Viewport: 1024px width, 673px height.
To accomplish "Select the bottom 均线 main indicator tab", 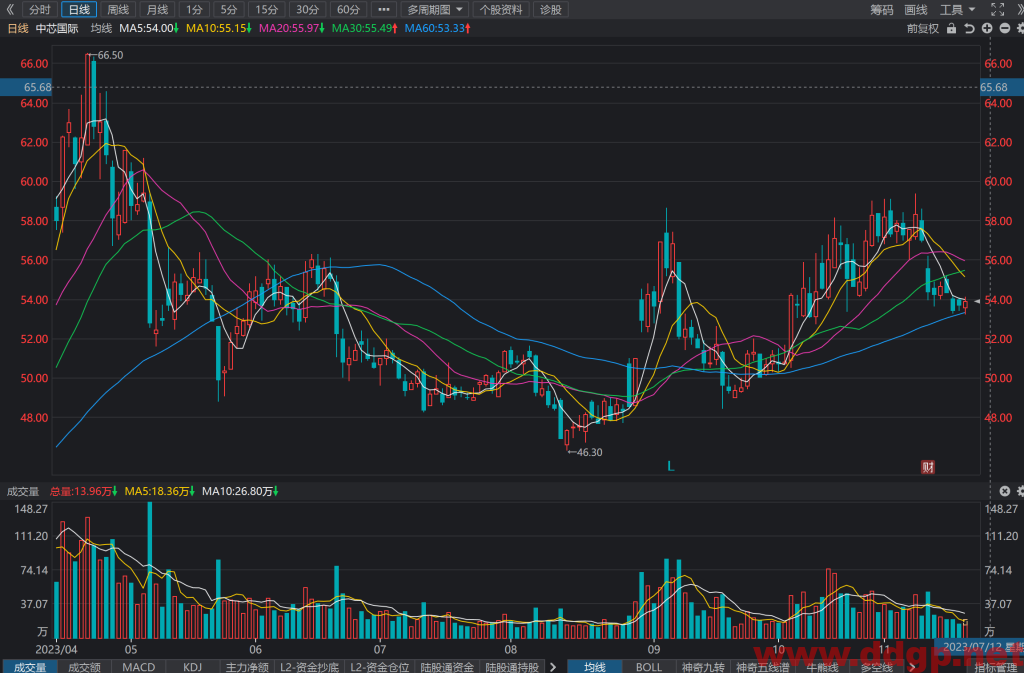I will point(594,666).
